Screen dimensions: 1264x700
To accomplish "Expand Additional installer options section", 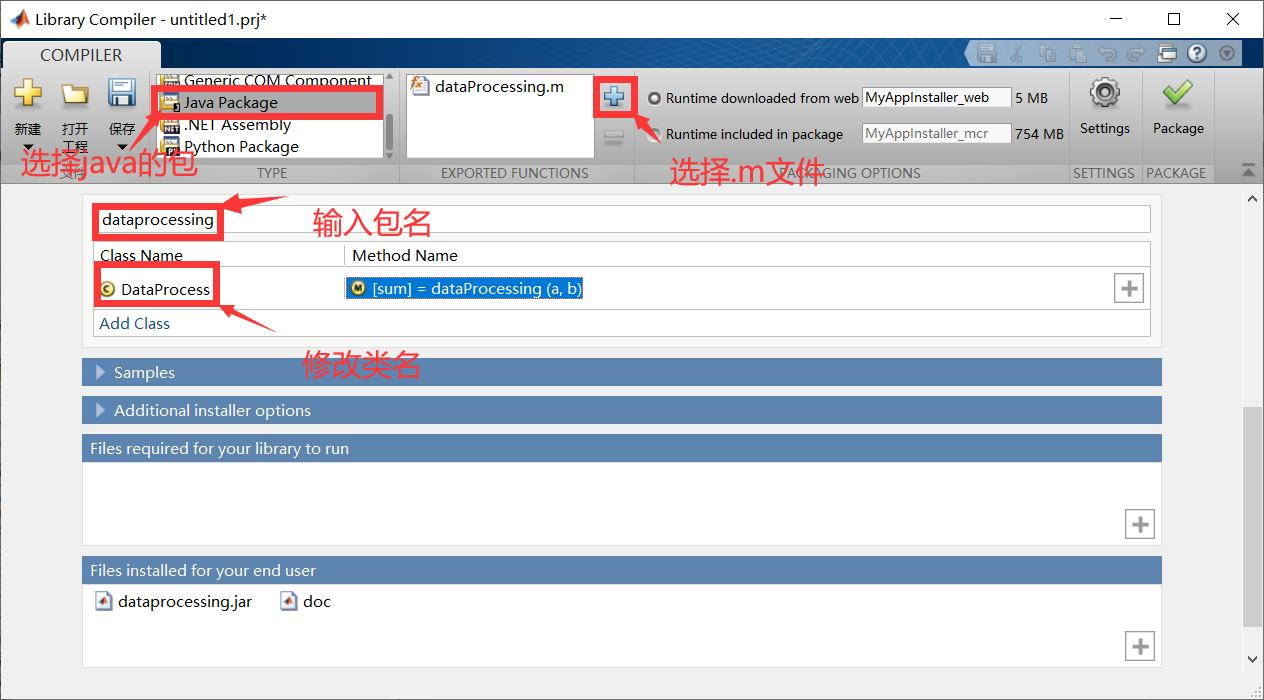I will pos(621,410).
